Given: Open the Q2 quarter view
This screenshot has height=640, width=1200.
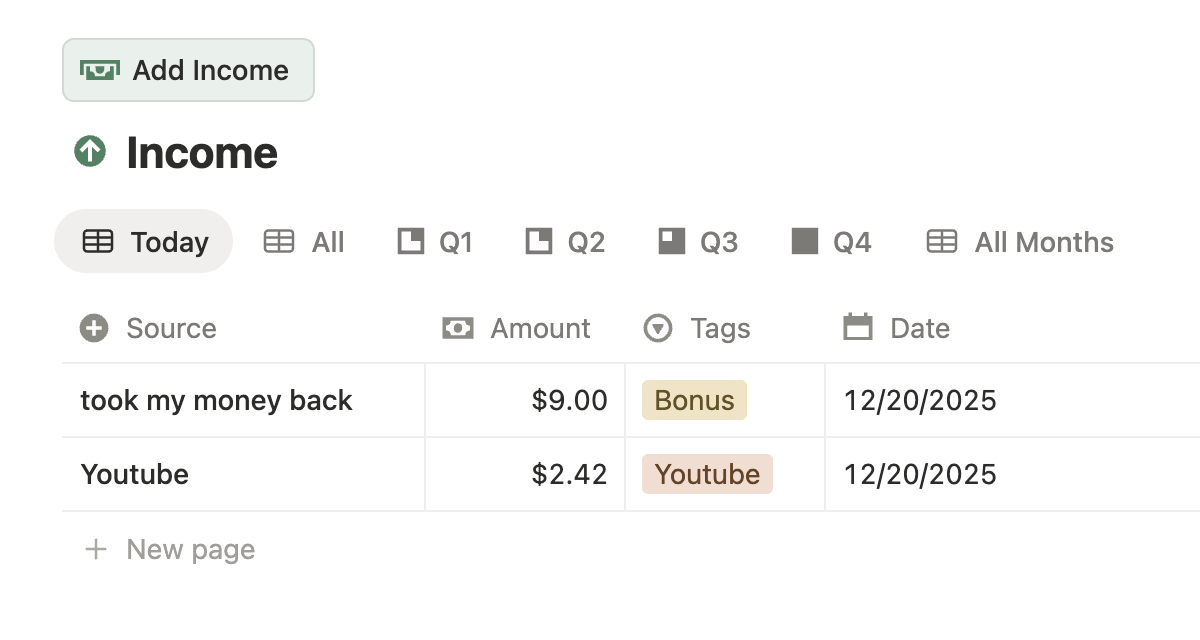Looking at the screenshot, I should [x=565, y=242].
